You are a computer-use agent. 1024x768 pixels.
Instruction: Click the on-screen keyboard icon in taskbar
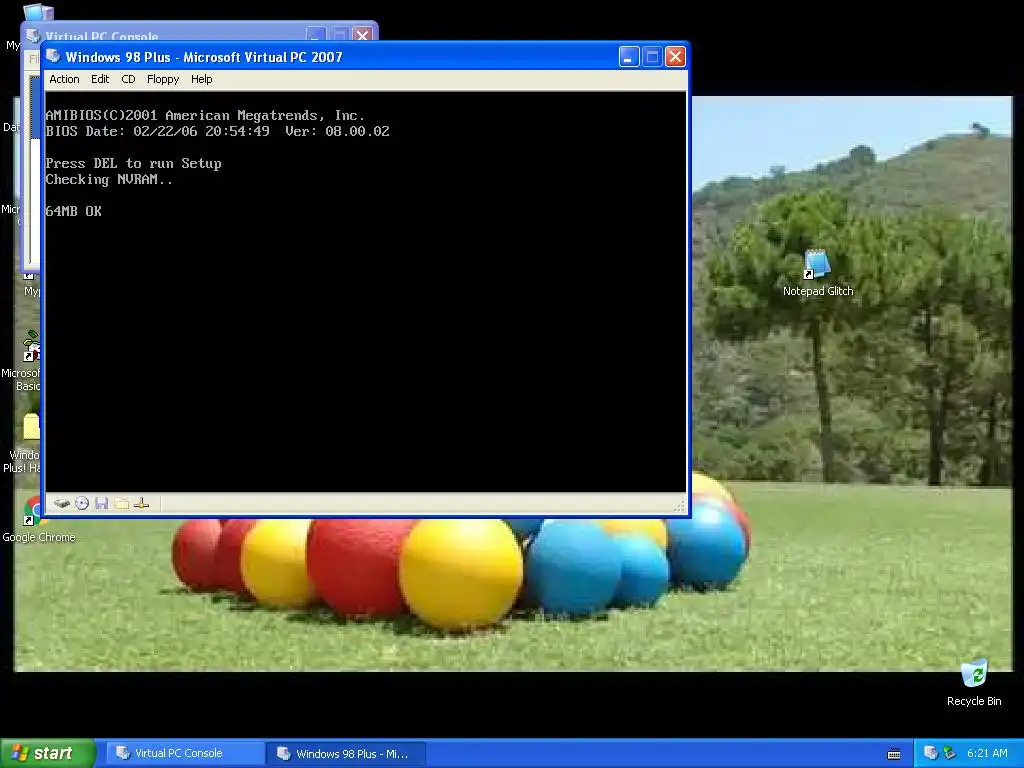click(x=894, y=754)
